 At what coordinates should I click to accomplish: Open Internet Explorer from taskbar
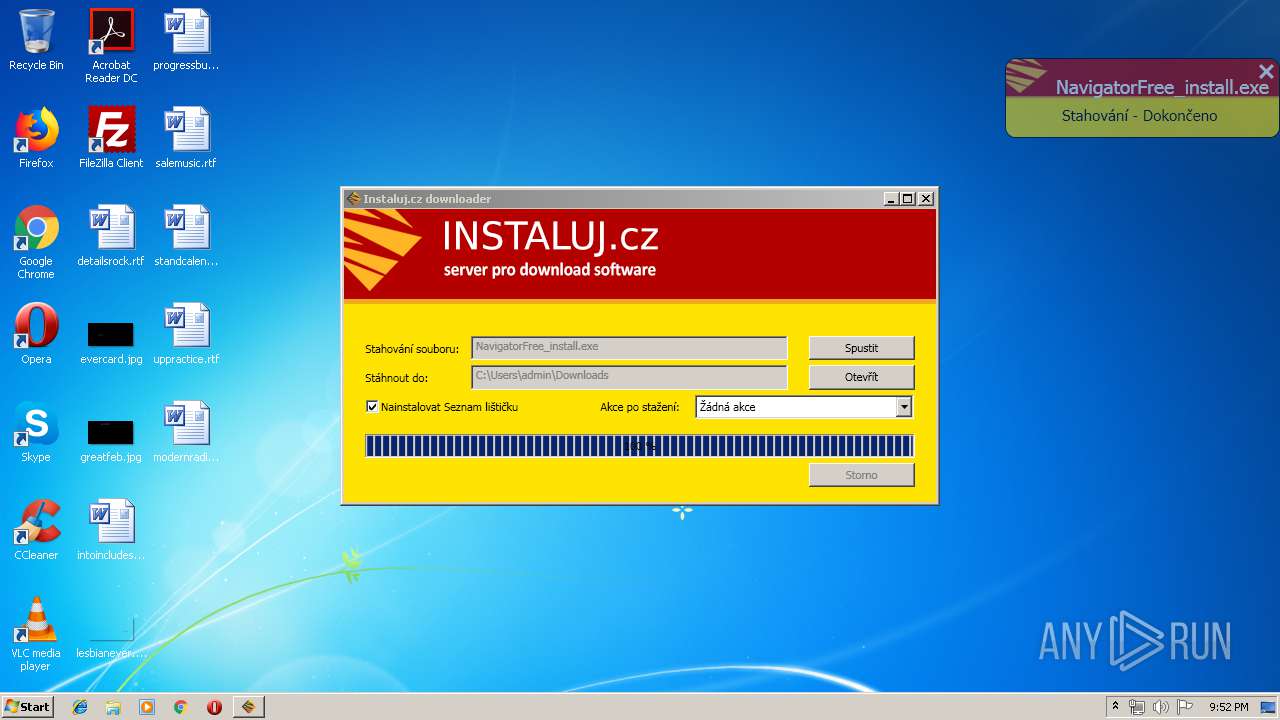(x=80, y=707)
